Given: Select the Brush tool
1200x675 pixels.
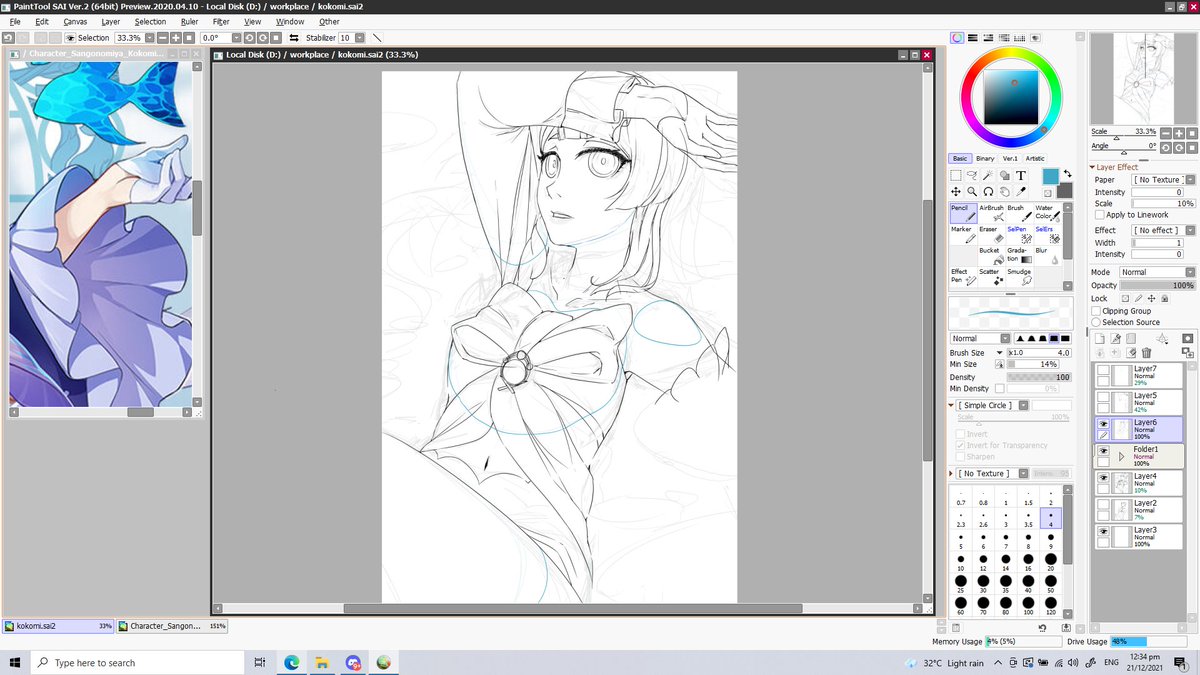Looking at the screenshot, I should point(1018,213).
